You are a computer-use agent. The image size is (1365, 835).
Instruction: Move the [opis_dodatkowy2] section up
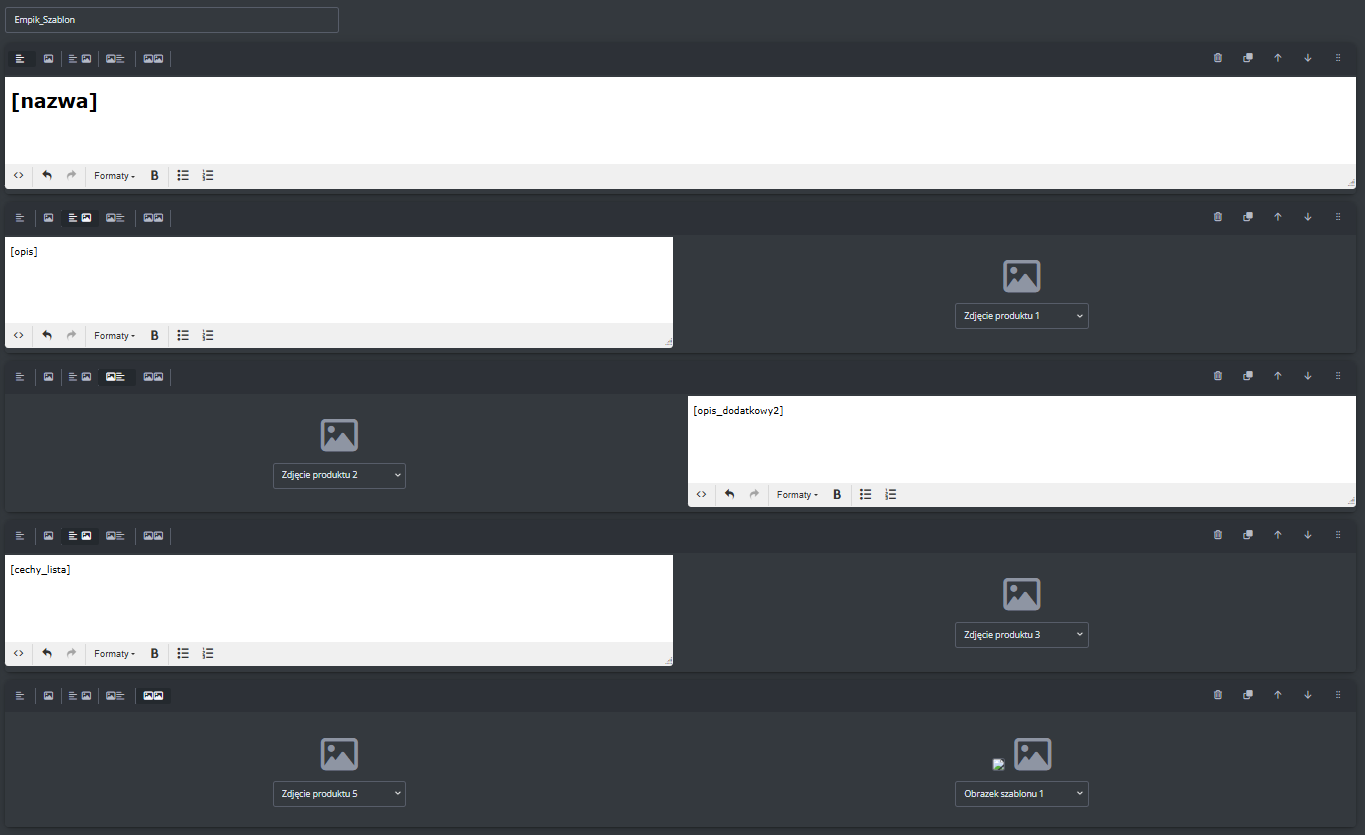pos(1277,376)
